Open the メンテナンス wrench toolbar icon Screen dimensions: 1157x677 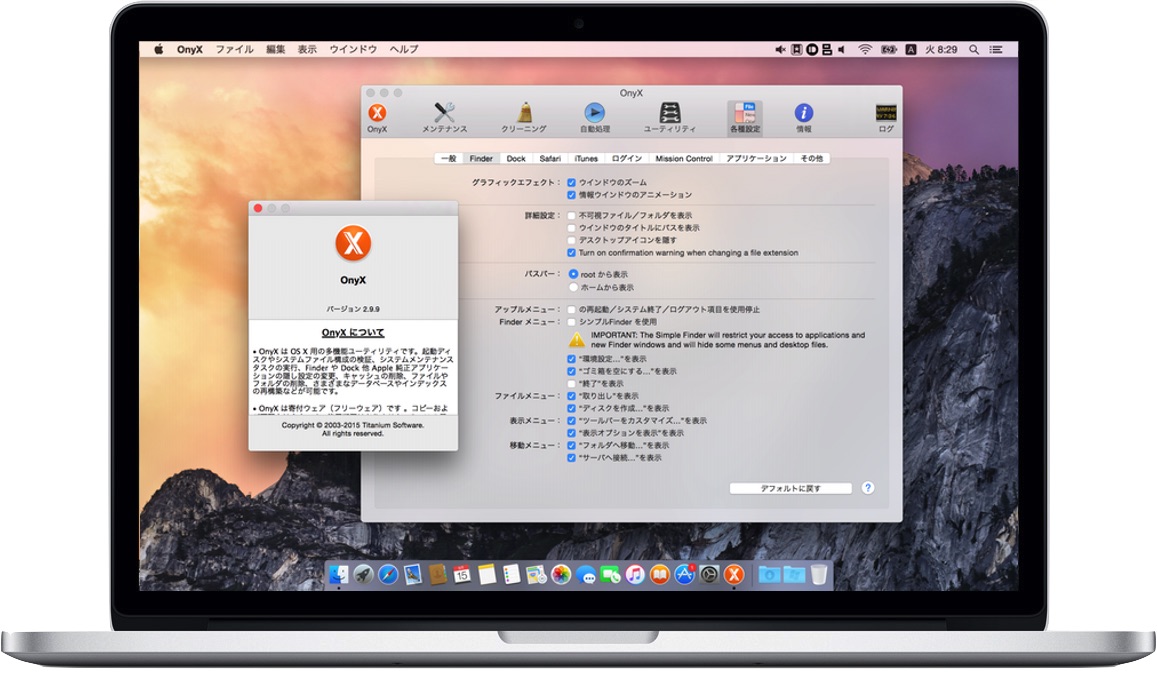click(444, 117)
